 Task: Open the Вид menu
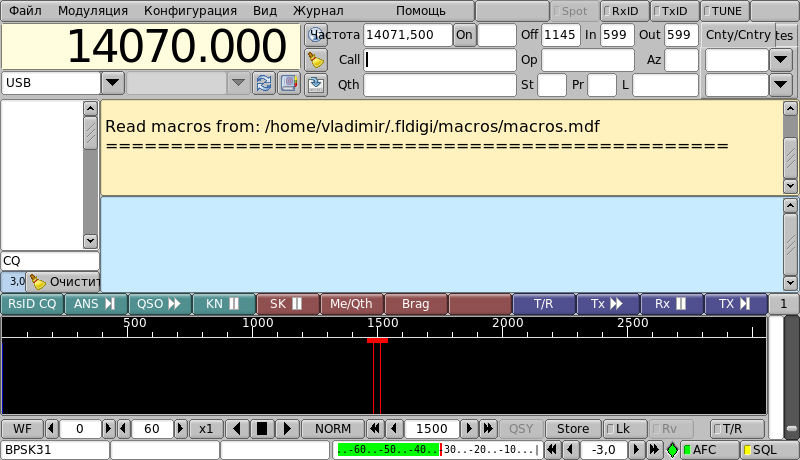click(265, 11)
